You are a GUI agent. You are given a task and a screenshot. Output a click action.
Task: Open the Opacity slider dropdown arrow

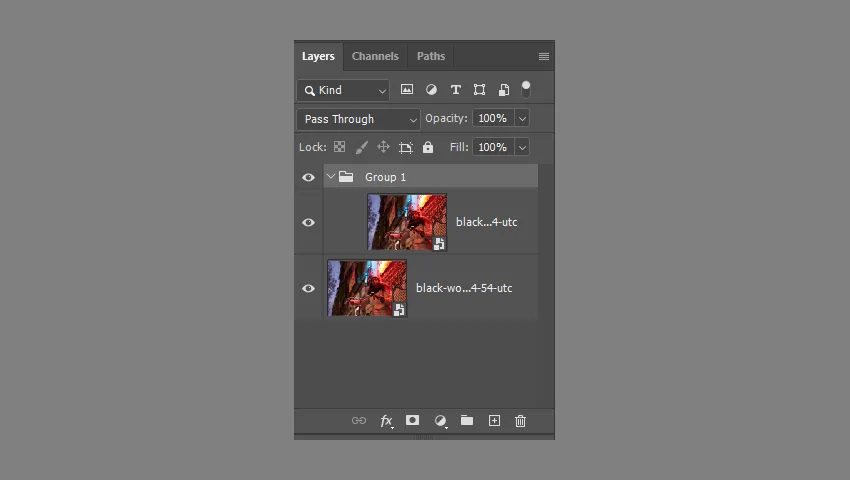[x=522, y=118]
